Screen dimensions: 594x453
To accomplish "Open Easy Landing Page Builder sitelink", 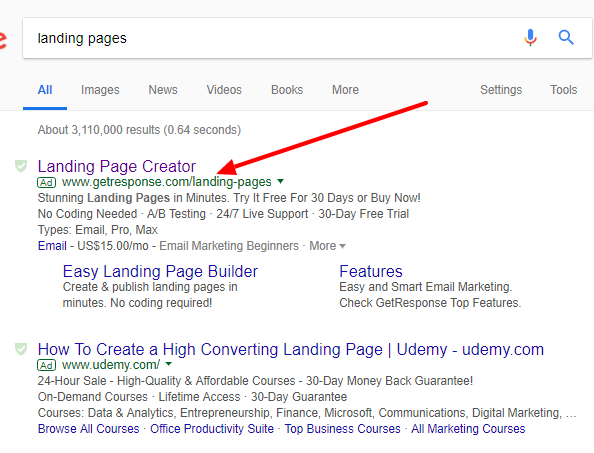I will (x=160, y=271).
